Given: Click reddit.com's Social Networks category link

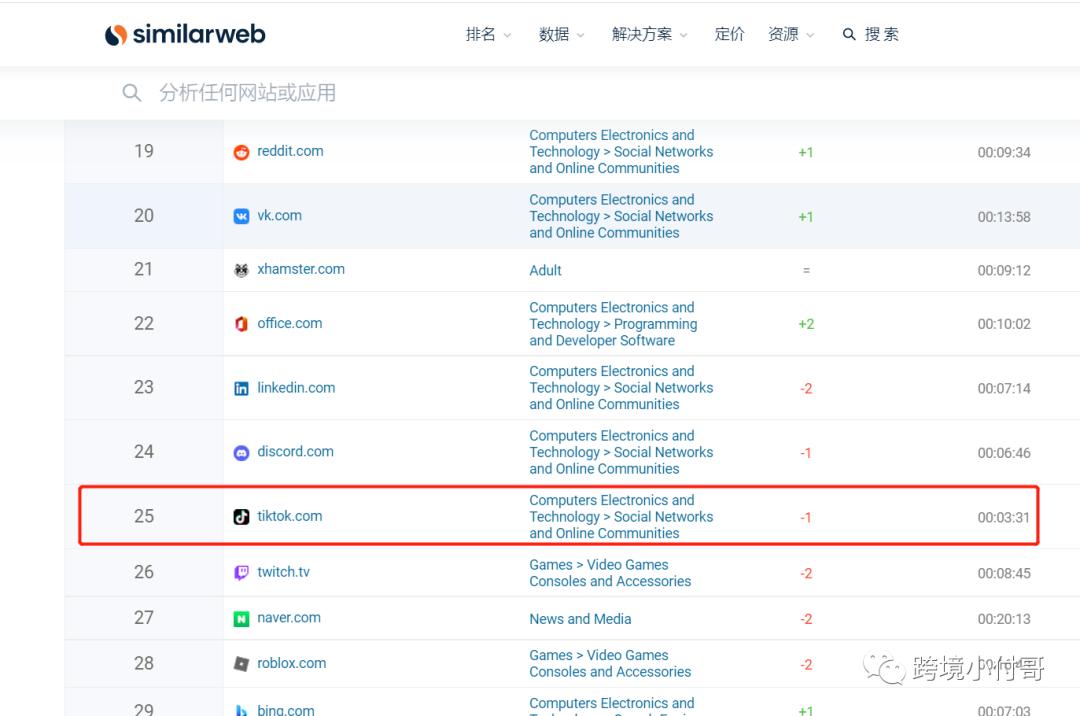Looking at the screenshot, I should pyautogui.click(x=621, y=151).
